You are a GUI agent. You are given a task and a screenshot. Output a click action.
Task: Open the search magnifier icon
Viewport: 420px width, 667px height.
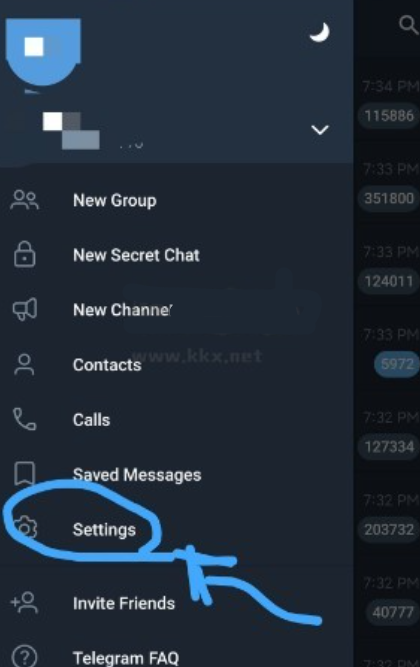[409, 25]
